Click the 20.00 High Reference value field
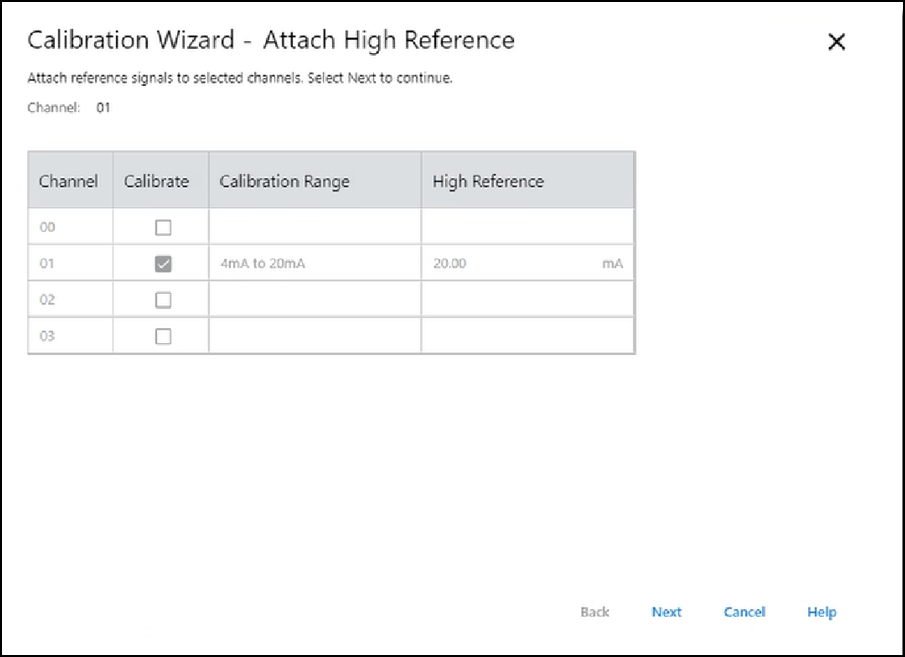Viewport: 905px width, 657px height. (450, 264)
